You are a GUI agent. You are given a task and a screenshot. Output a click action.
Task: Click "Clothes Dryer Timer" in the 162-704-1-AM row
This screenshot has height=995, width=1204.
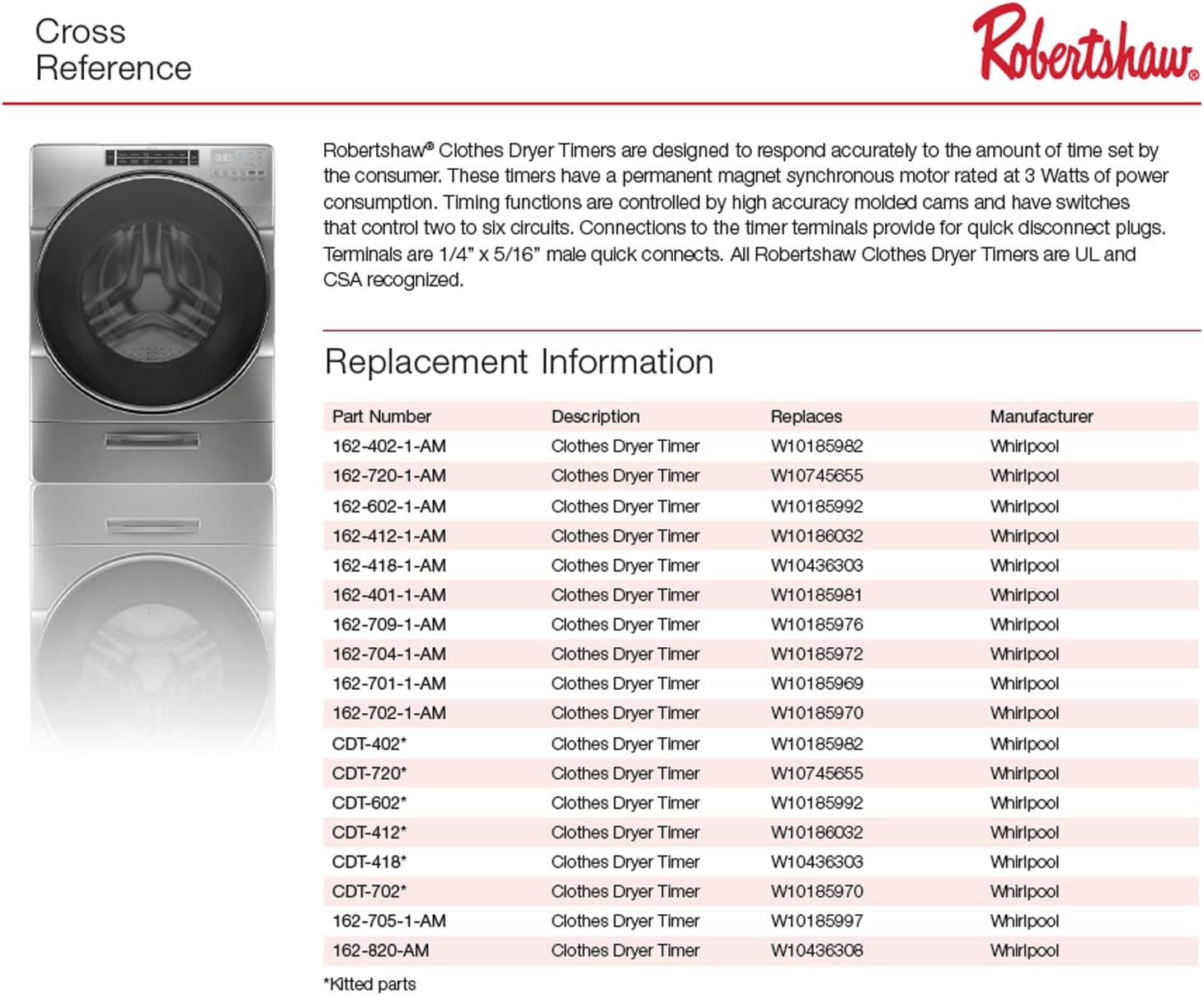point(625,654)
